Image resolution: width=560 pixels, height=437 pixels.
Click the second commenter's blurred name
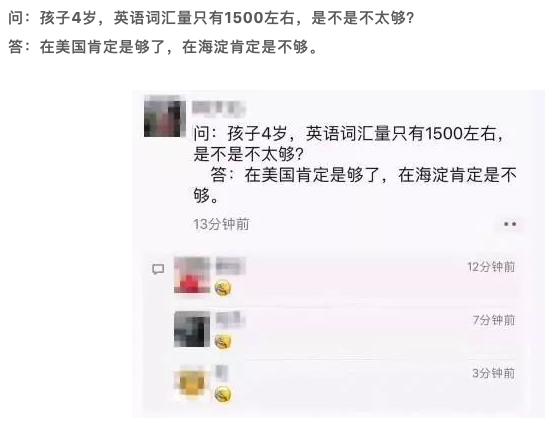230,319
